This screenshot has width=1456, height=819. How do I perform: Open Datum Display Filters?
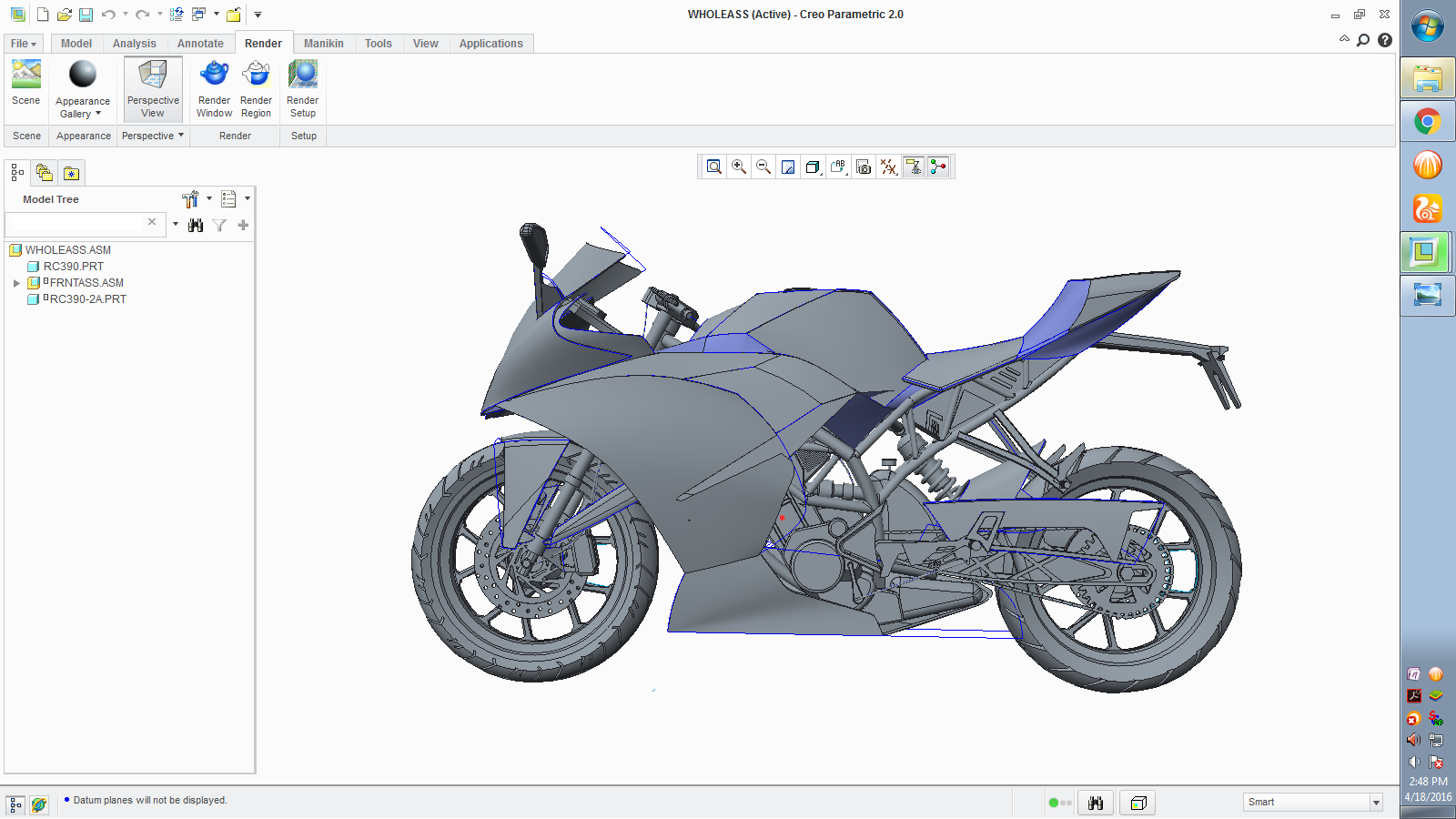[x=888, y=167]
